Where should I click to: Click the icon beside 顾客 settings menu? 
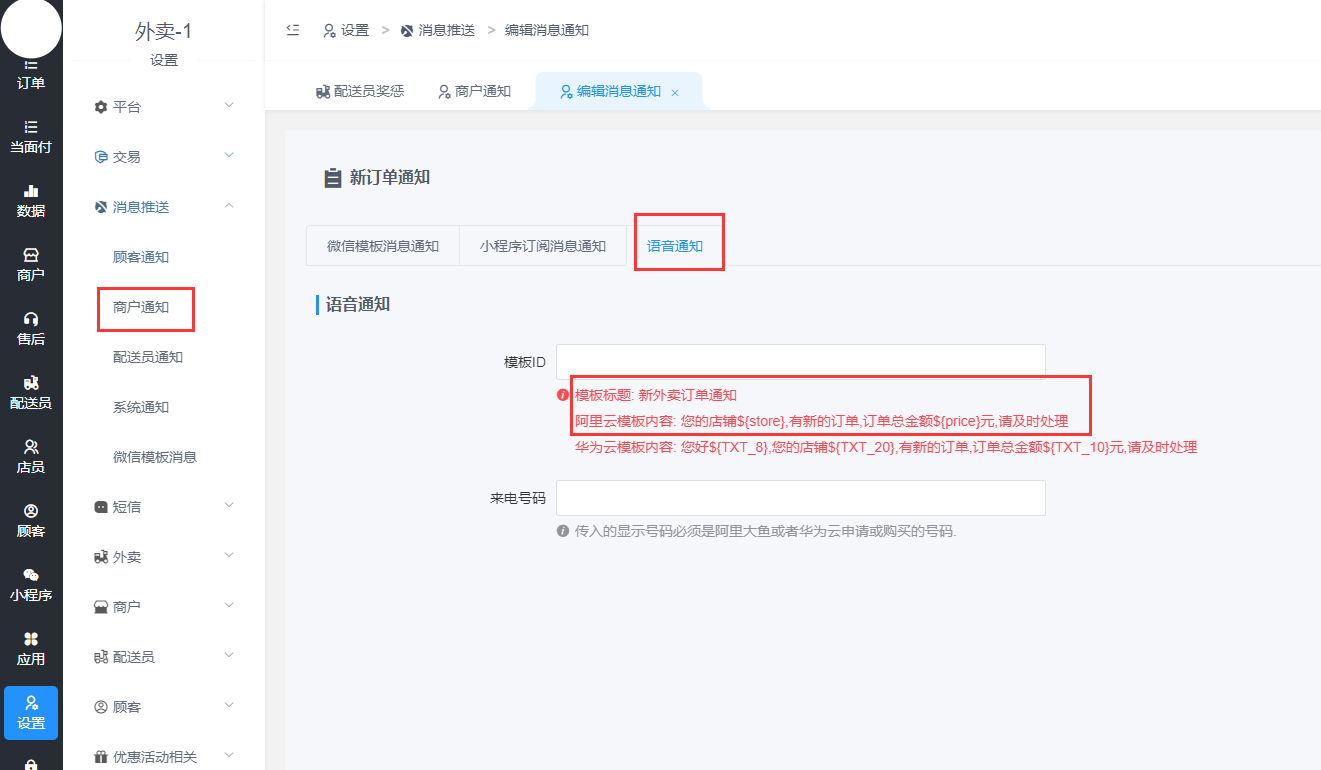pyautogui.click(x=100, y=707)
